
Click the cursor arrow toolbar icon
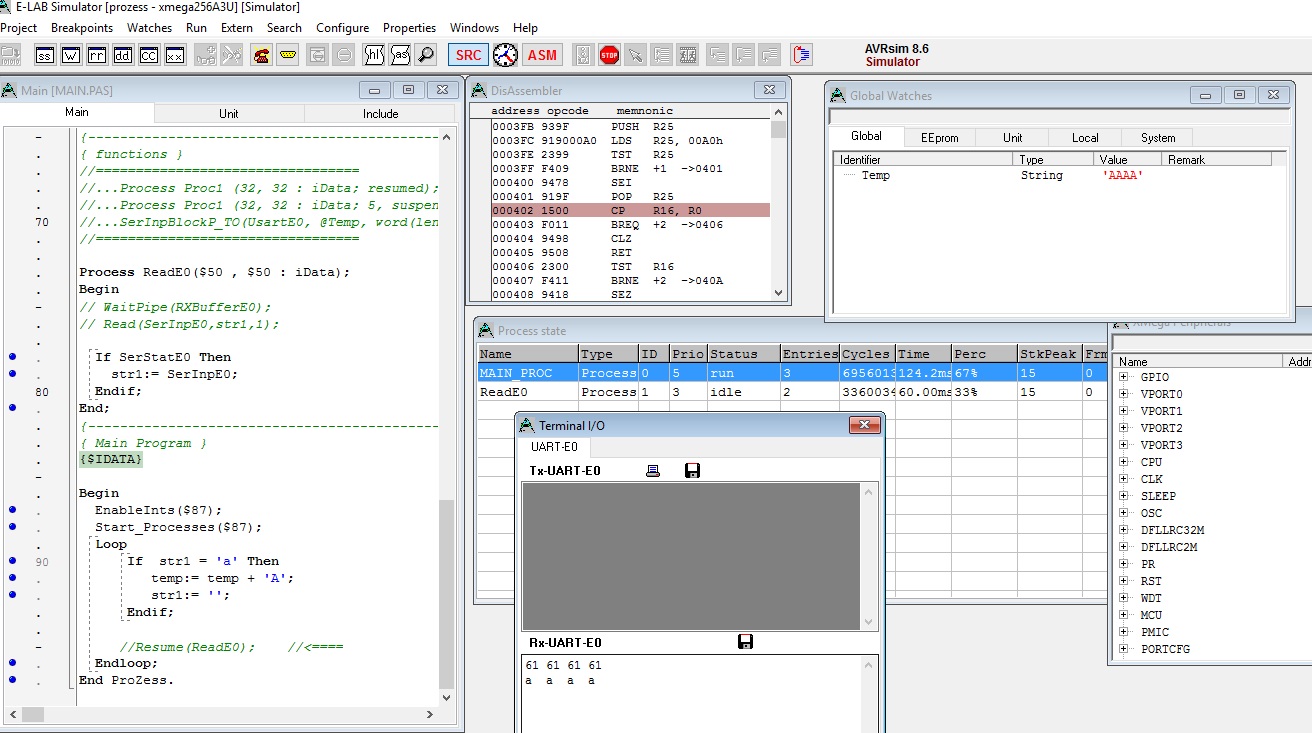pyautogui.click(x=636, y=55)
